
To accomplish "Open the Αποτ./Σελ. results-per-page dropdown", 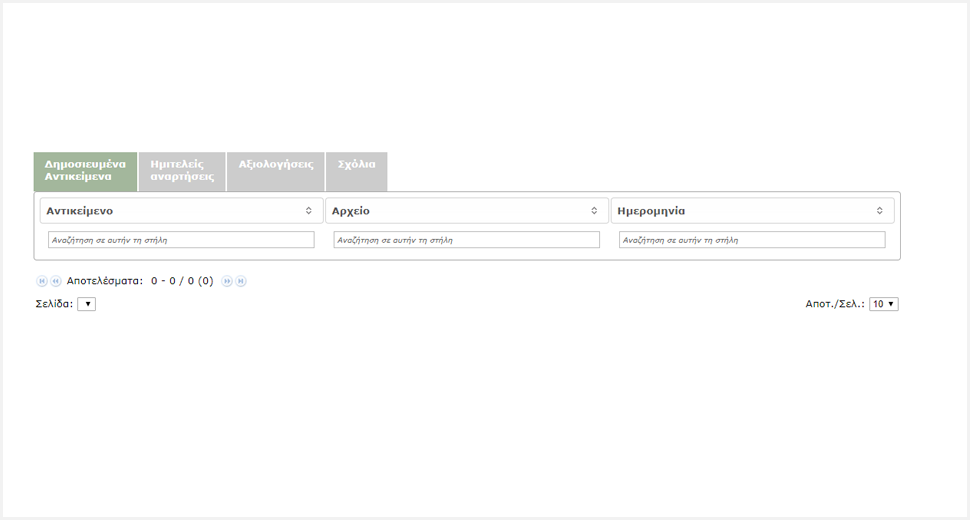I will point(883,304).
